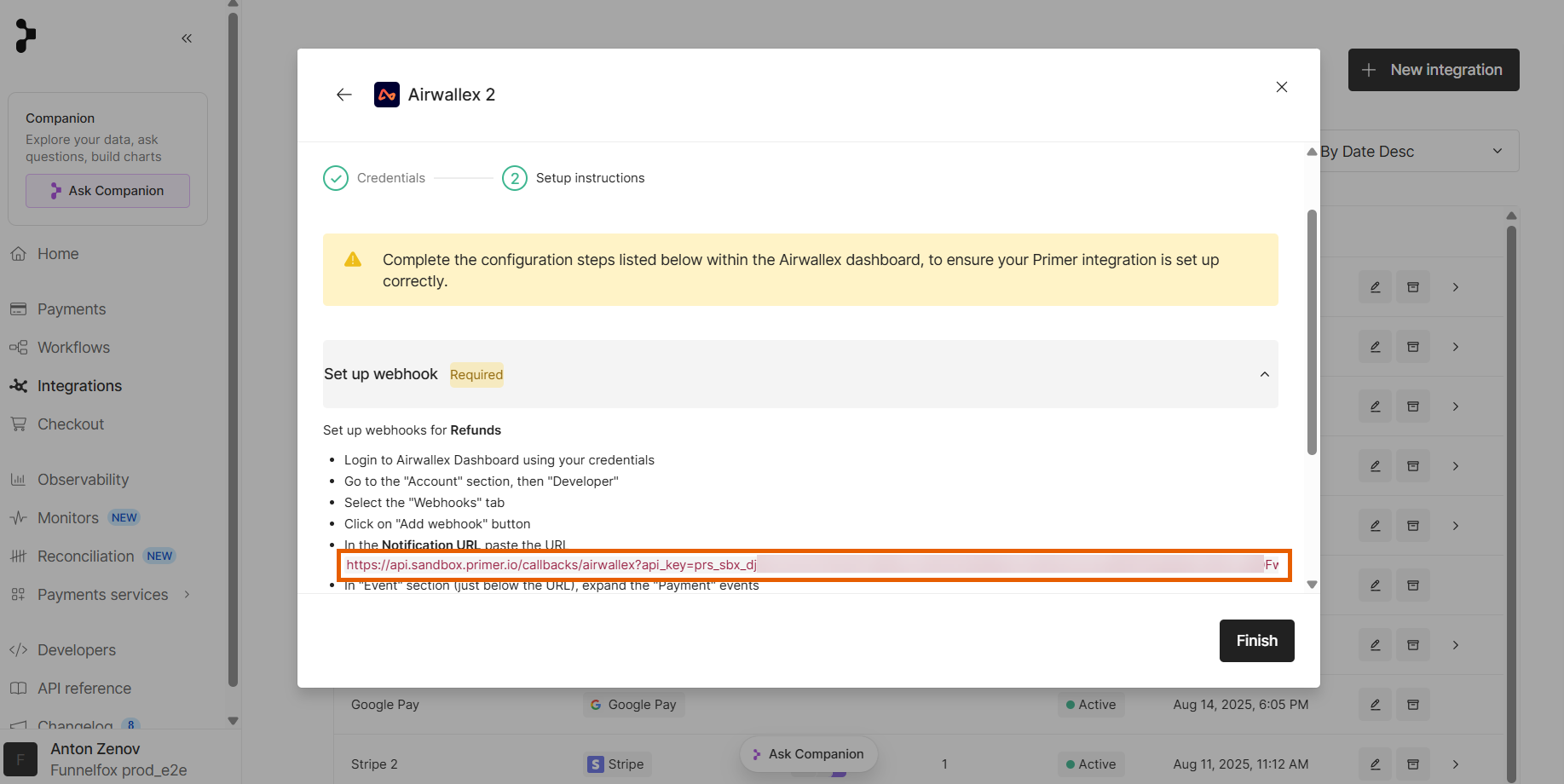Click the New integration button
The height and width of the screenshot is (784, 1564).
pos(1434,70)
